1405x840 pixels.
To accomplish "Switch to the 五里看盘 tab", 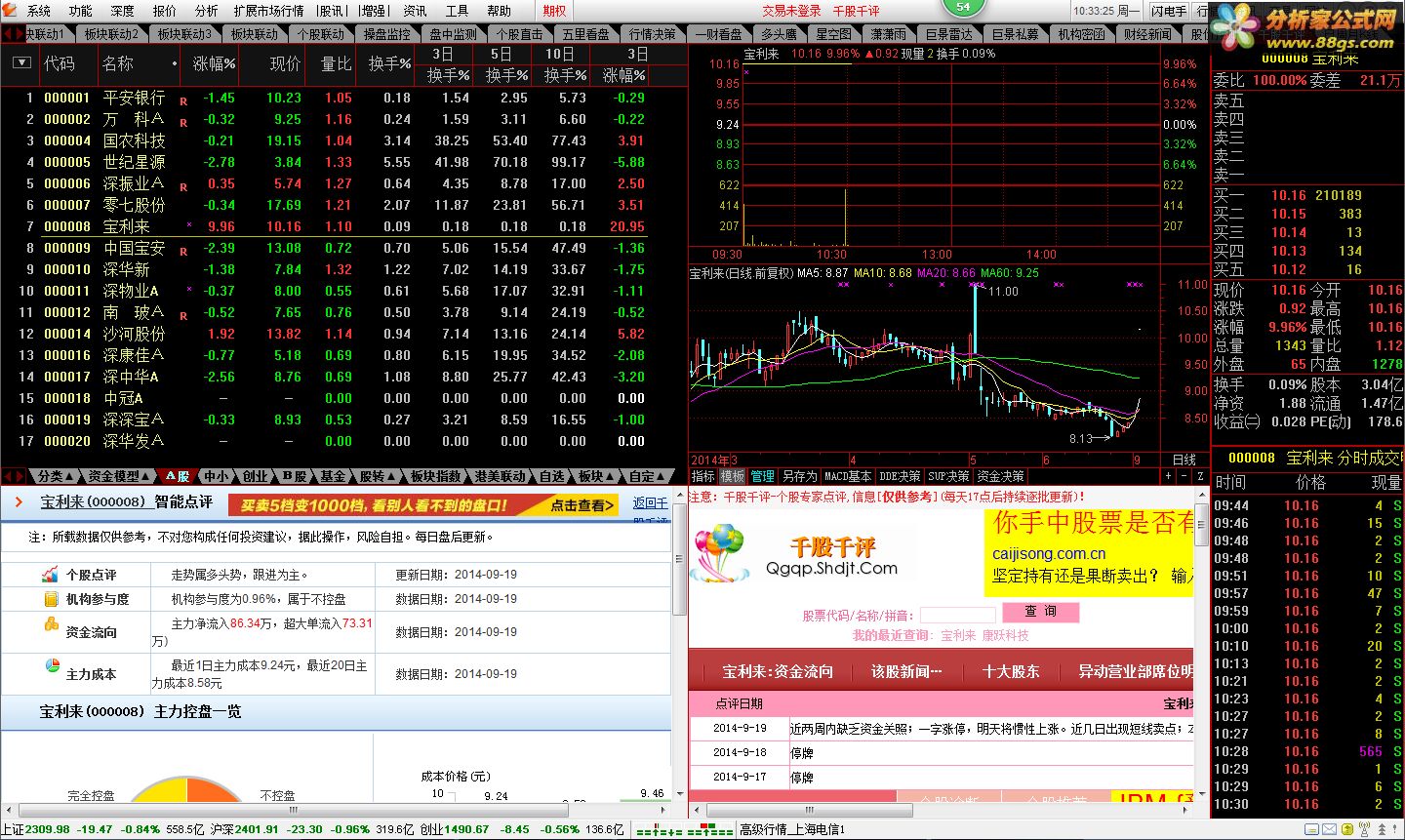I will 585,34.
